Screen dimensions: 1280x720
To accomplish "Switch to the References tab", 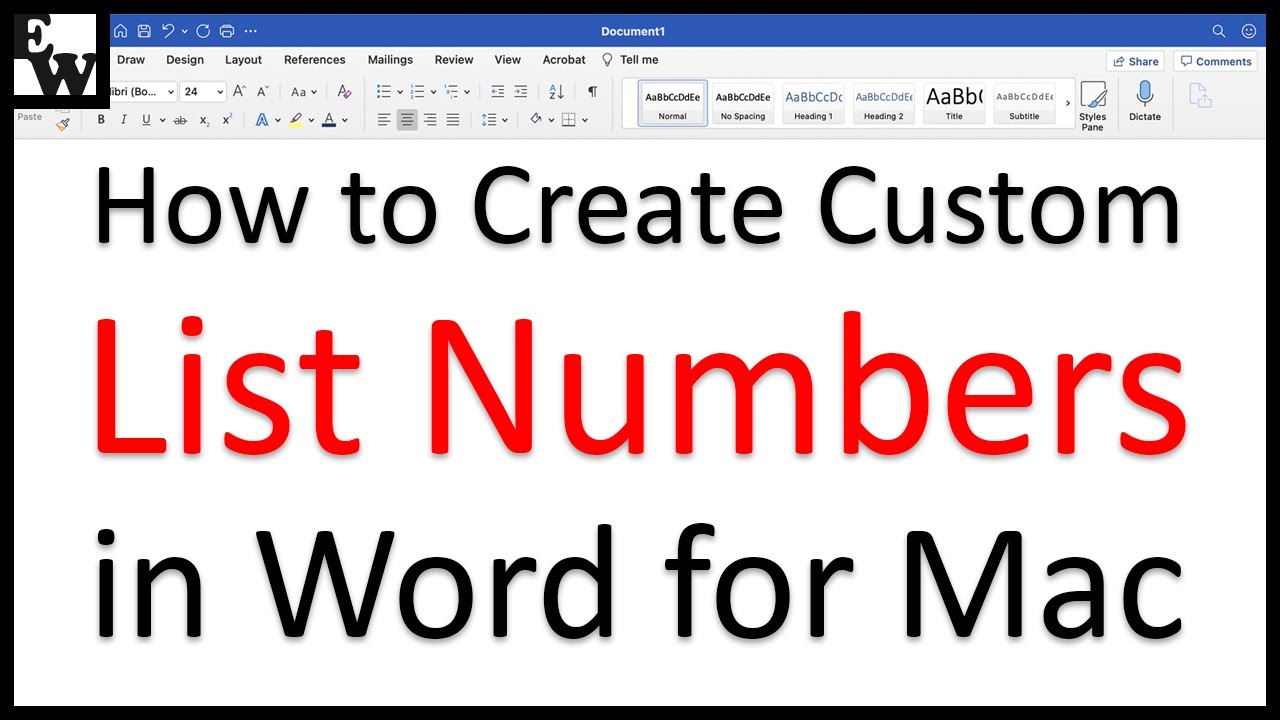I will pyautogui.click(x=315, y=60).
